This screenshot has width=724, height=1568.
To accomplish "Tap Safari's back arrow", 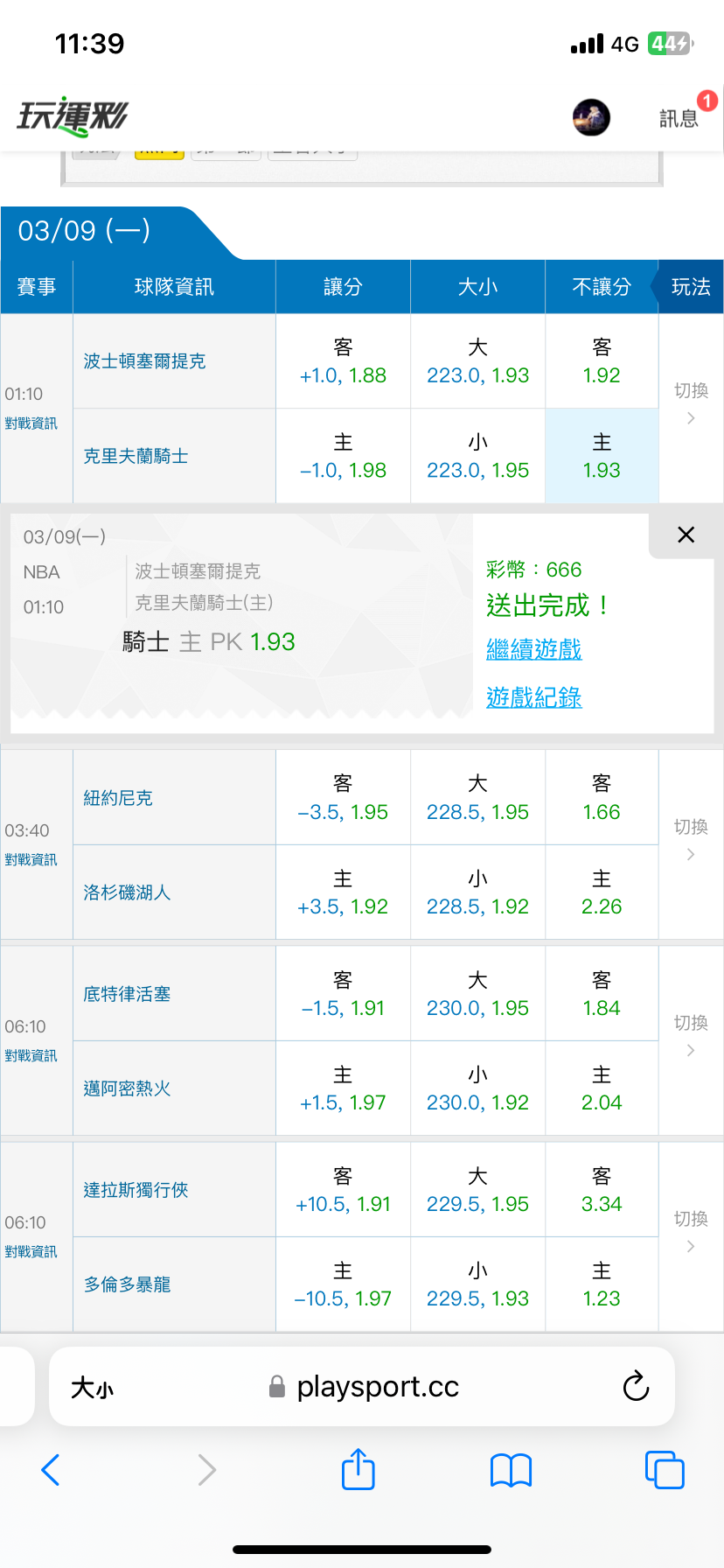I will tap(51, 1470).
